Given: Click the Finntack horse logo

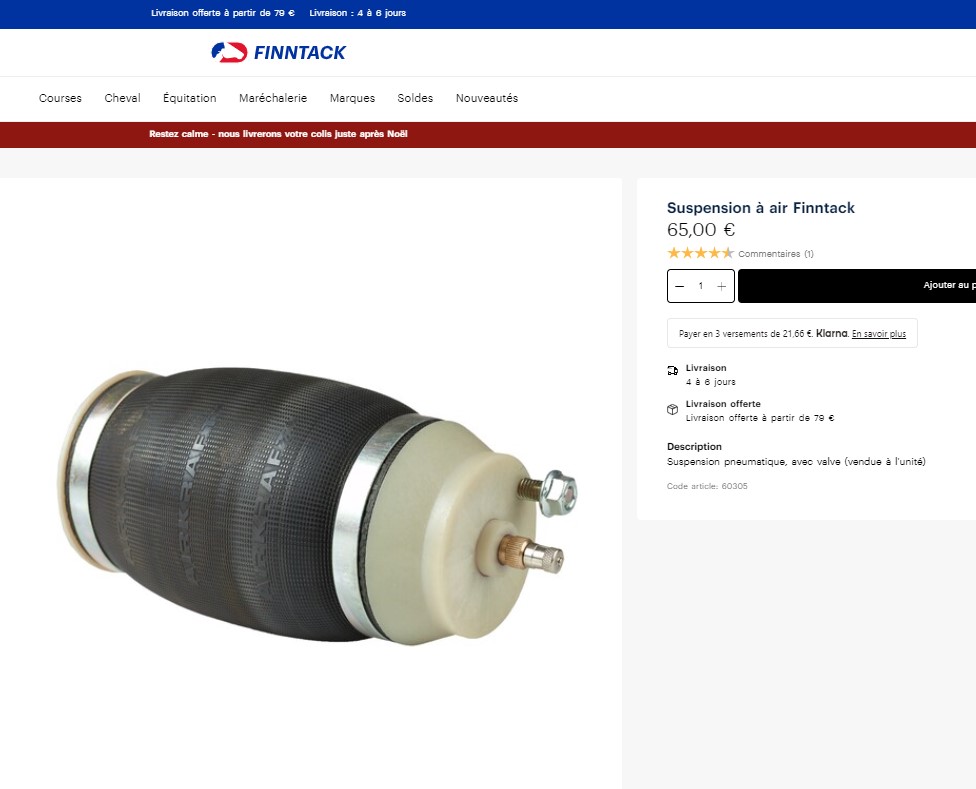Looking at the screenshot, I should point(229,52).
